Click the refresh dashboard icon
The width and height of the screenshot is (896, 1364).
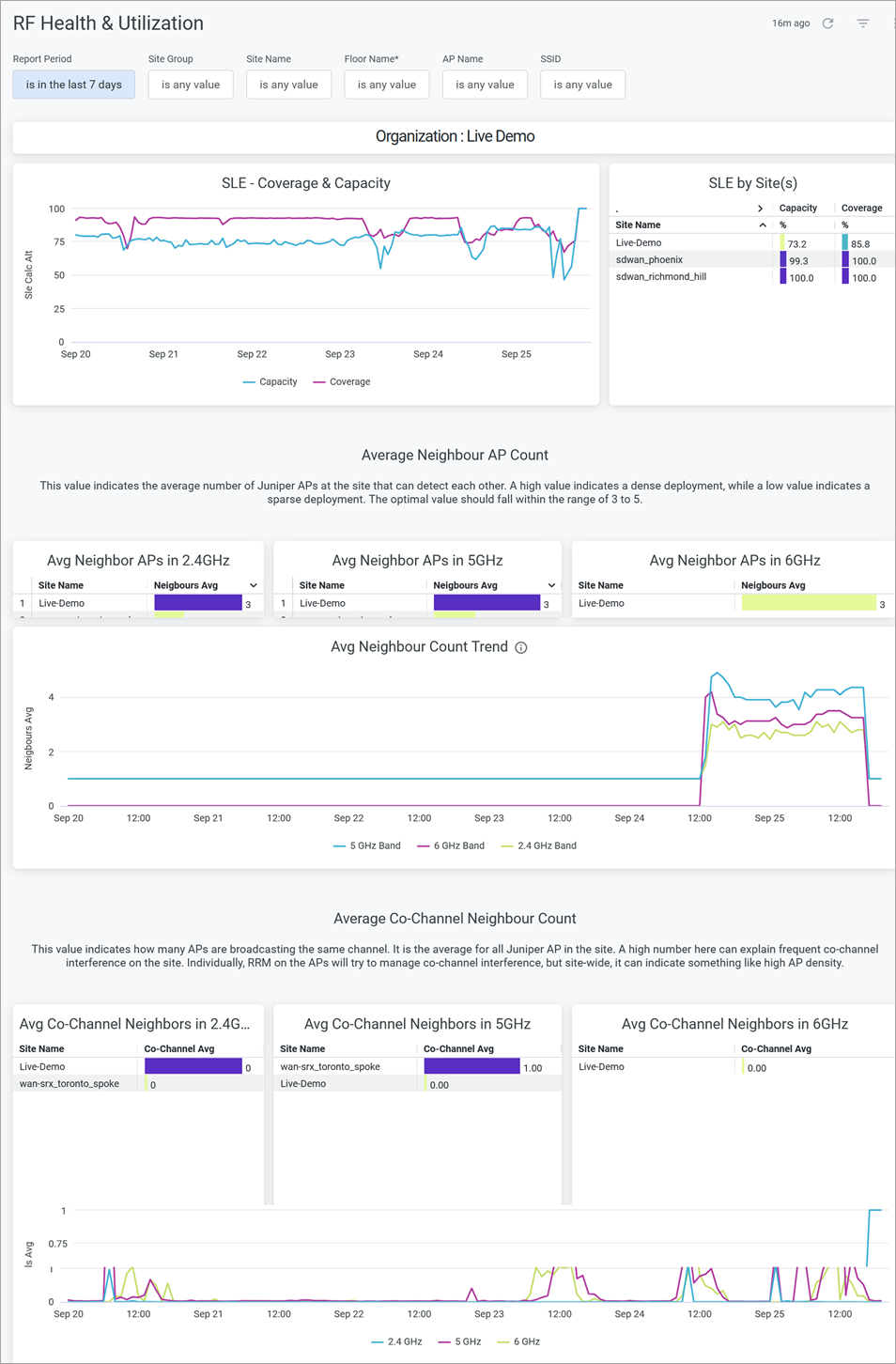point(827,23)
